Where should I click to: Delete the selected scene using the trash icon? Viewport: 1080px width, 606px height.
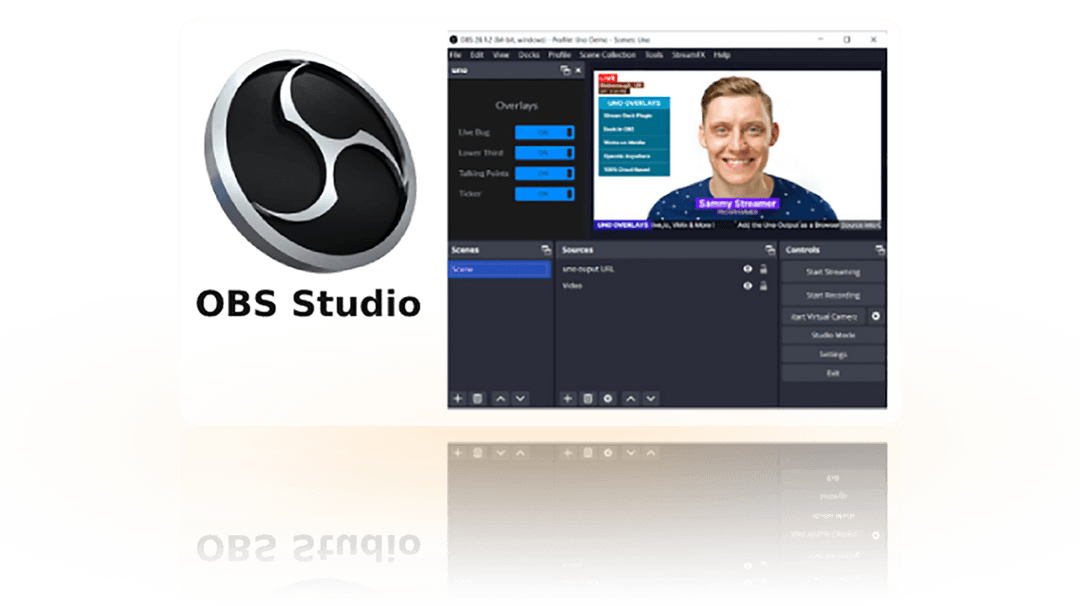(x=477, y=398)
